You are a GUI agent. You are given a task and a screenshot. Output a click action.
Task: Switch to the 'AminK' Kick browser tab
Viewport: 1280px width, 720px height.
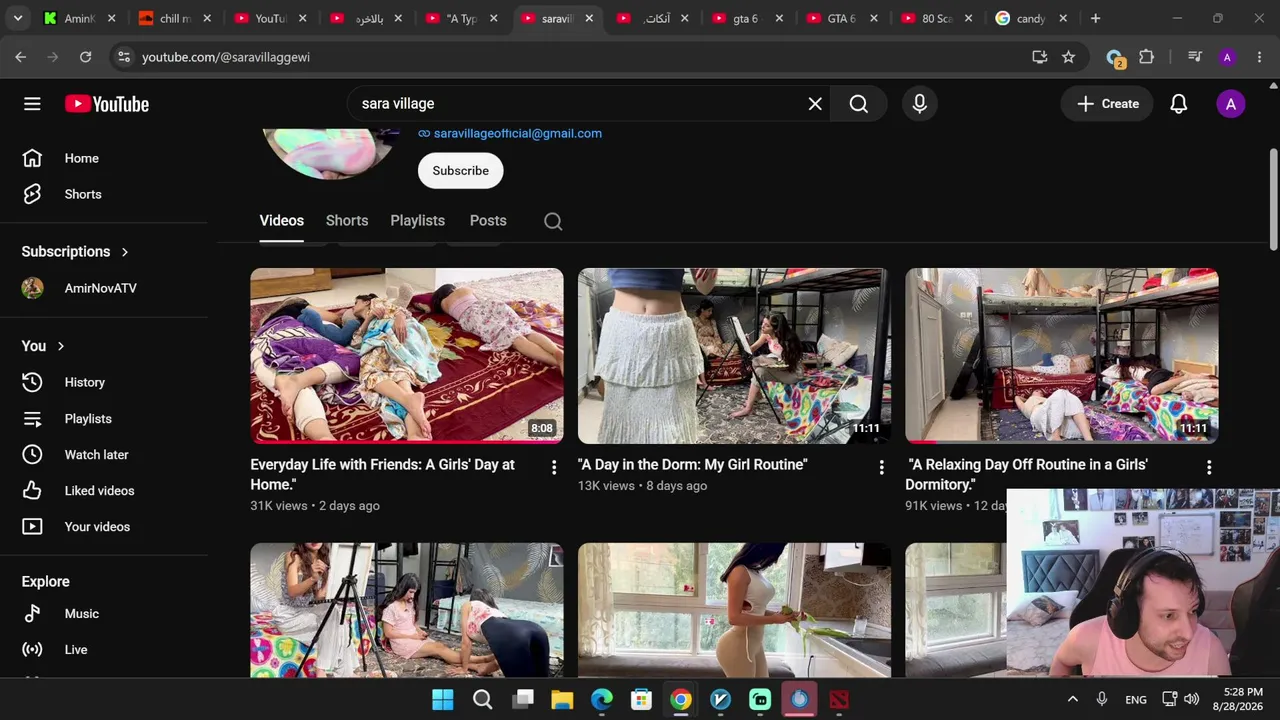click(x=80, y=18)
